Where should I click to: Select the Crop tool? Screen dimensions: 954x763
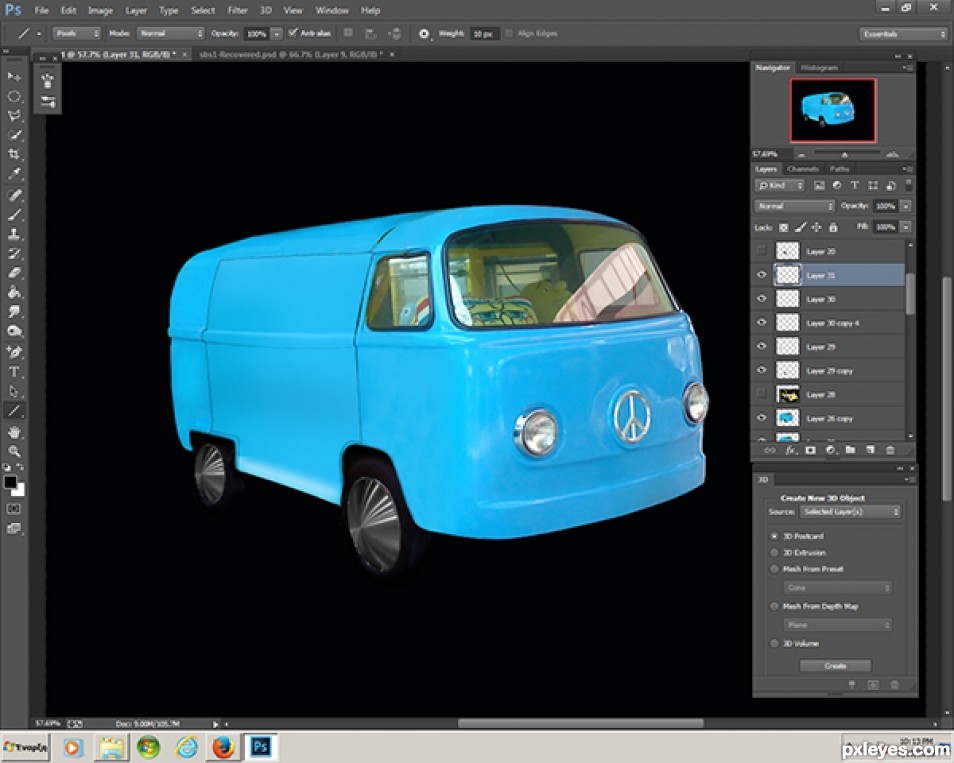[x=14, y=154]
